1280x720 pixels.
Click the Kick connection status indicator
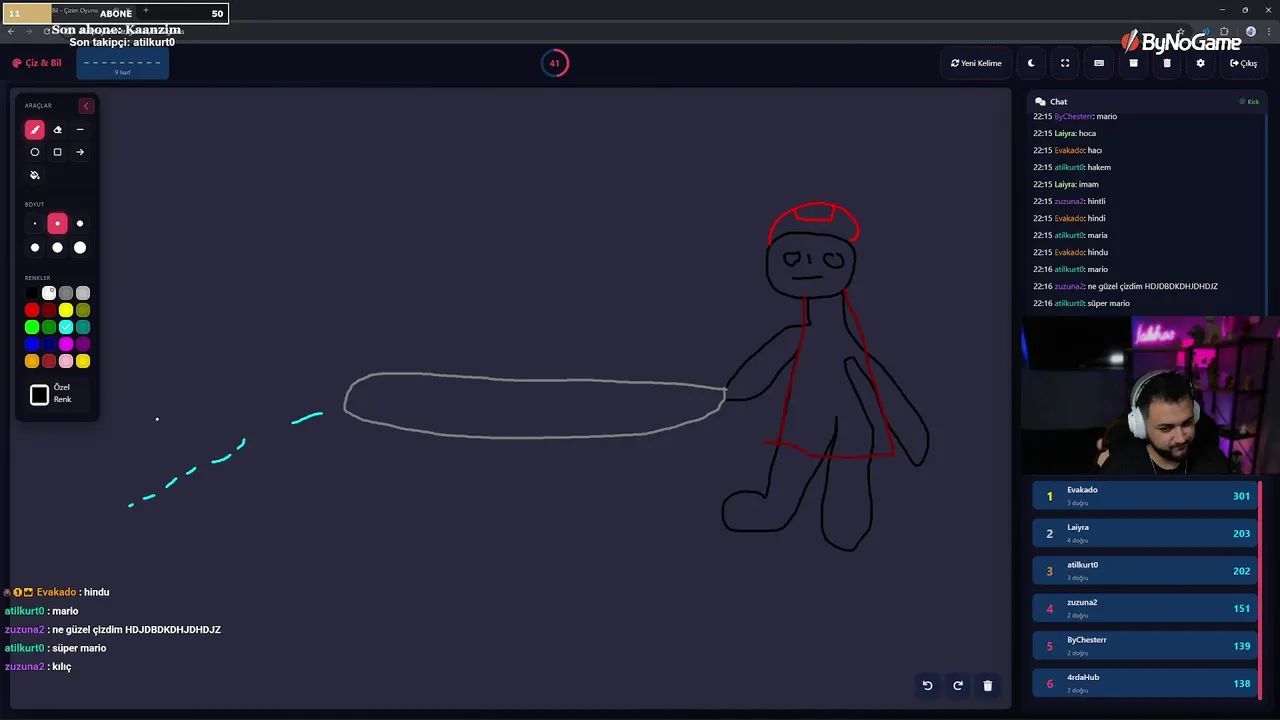point(1249,102)
